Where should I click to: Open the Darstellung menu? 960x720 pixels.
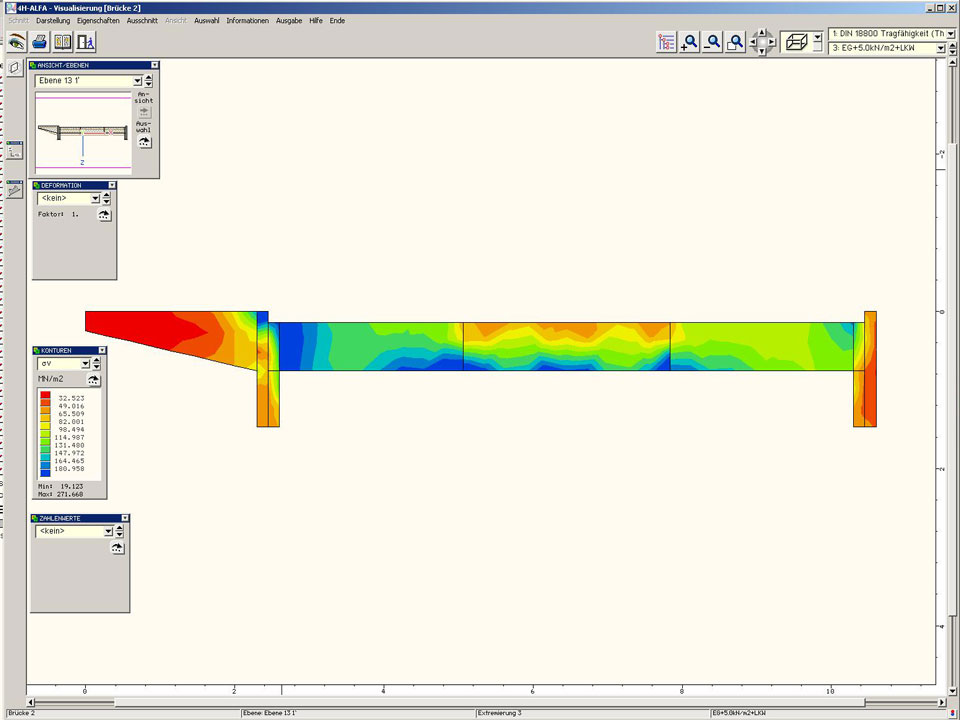[53, 20]
